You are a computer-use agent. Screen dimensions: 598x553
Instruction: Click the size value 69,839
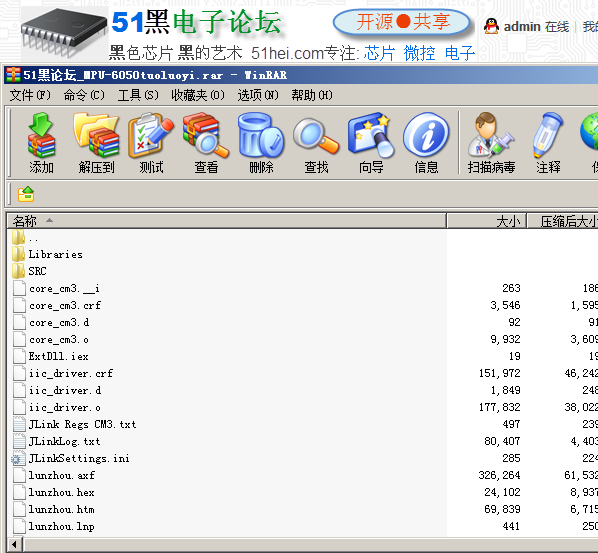(502, 509)
